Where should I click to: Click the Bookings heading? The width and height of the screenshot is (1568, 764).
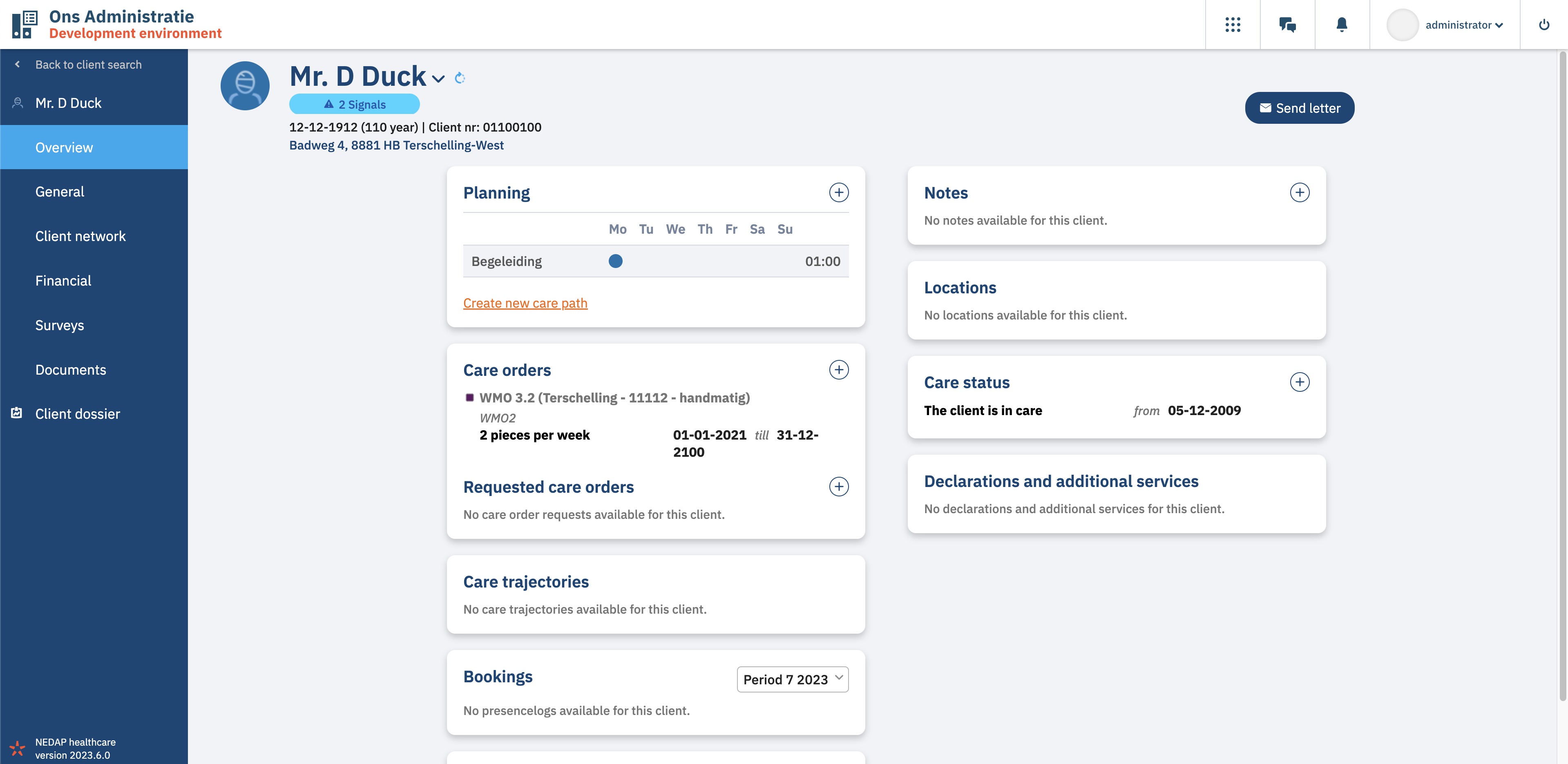[x=498, y=676]
